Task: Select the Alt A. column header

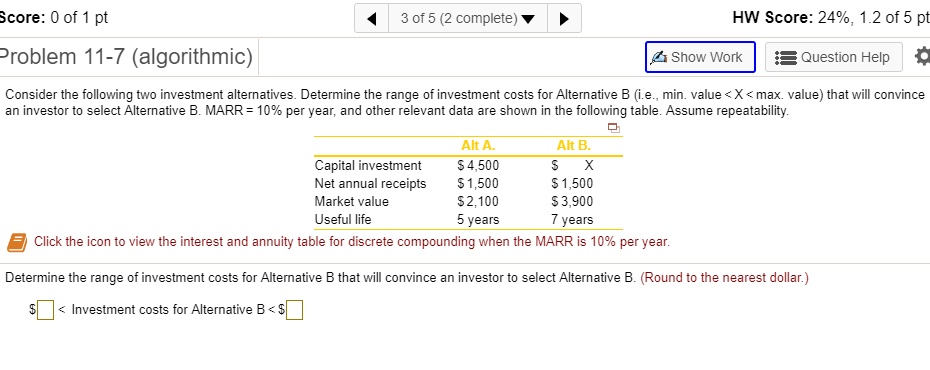Action: (478, 146)
